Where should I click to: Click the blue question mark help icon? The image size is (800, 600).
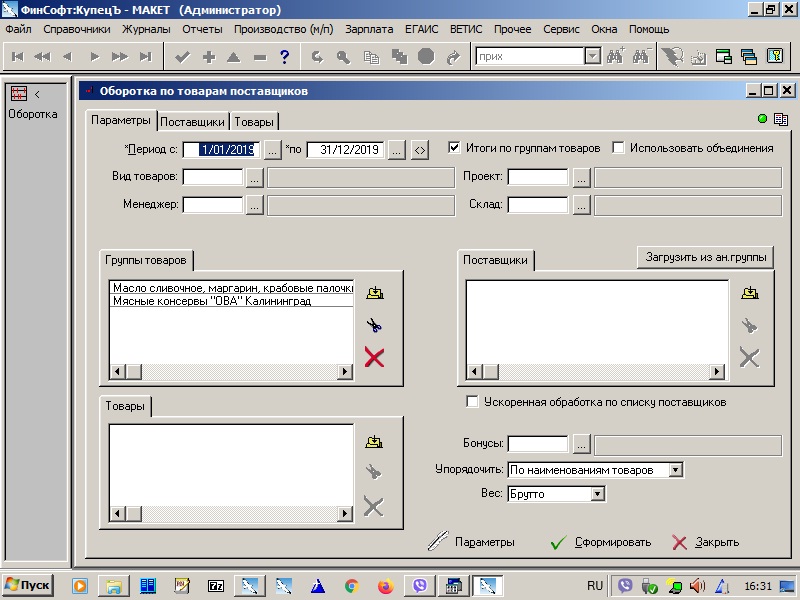[285, 57]
